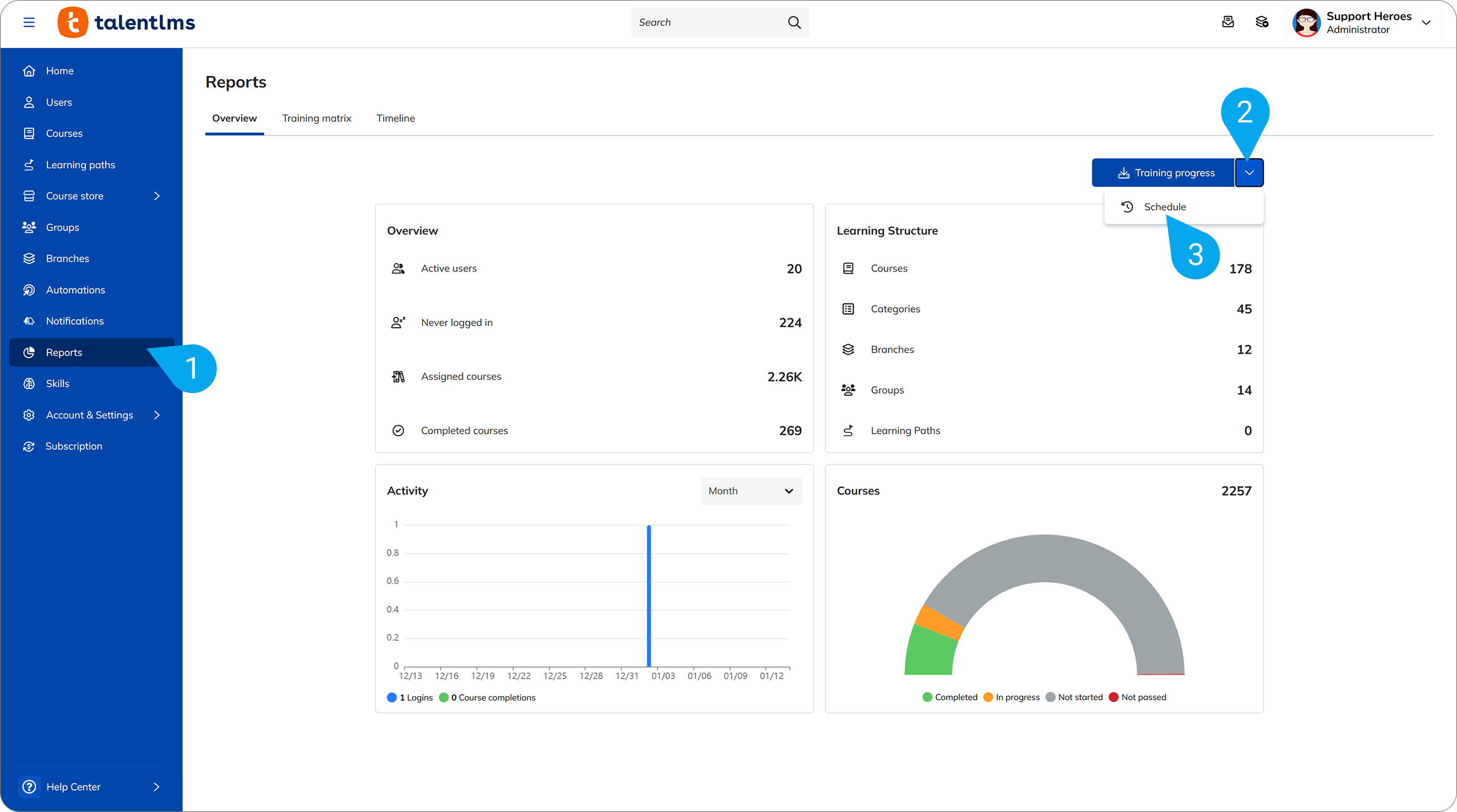Image resolution: width=1457 pixels, height=812 pixels.
Task: Expand the Account & Settings section
Action: [x=91, y=415]
